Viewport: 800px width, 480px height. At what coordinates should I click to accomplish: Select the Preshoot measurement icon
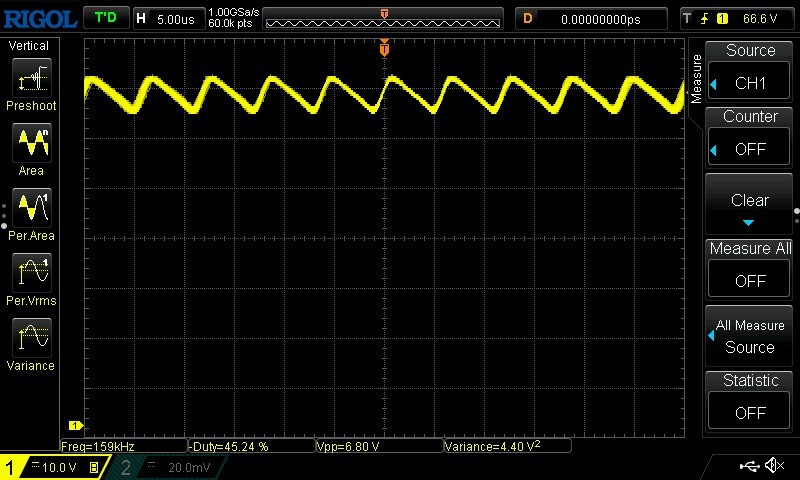32,78
